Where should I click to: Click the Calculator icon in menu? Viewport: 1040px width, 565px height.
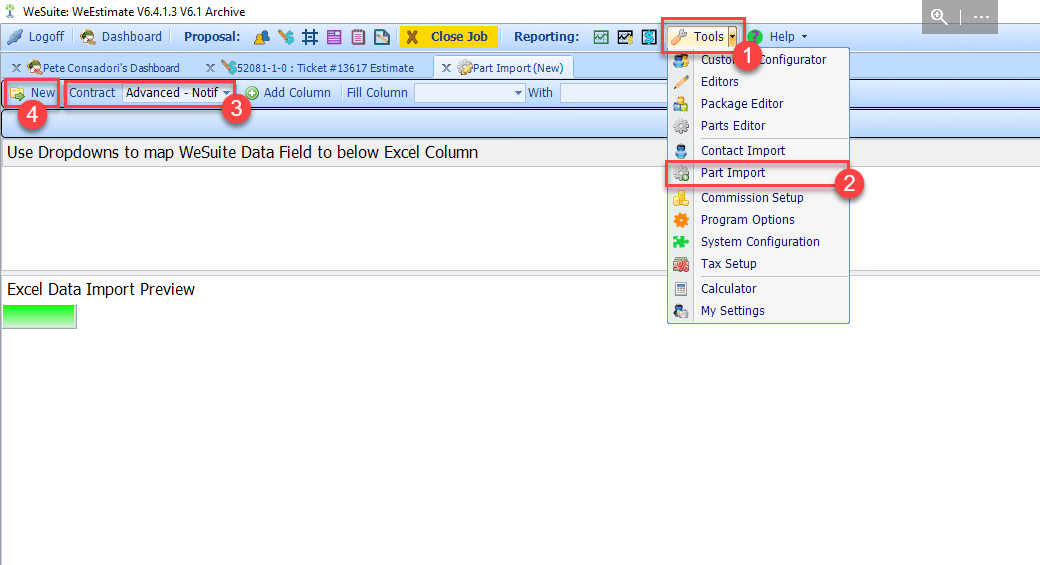[681, 289]
